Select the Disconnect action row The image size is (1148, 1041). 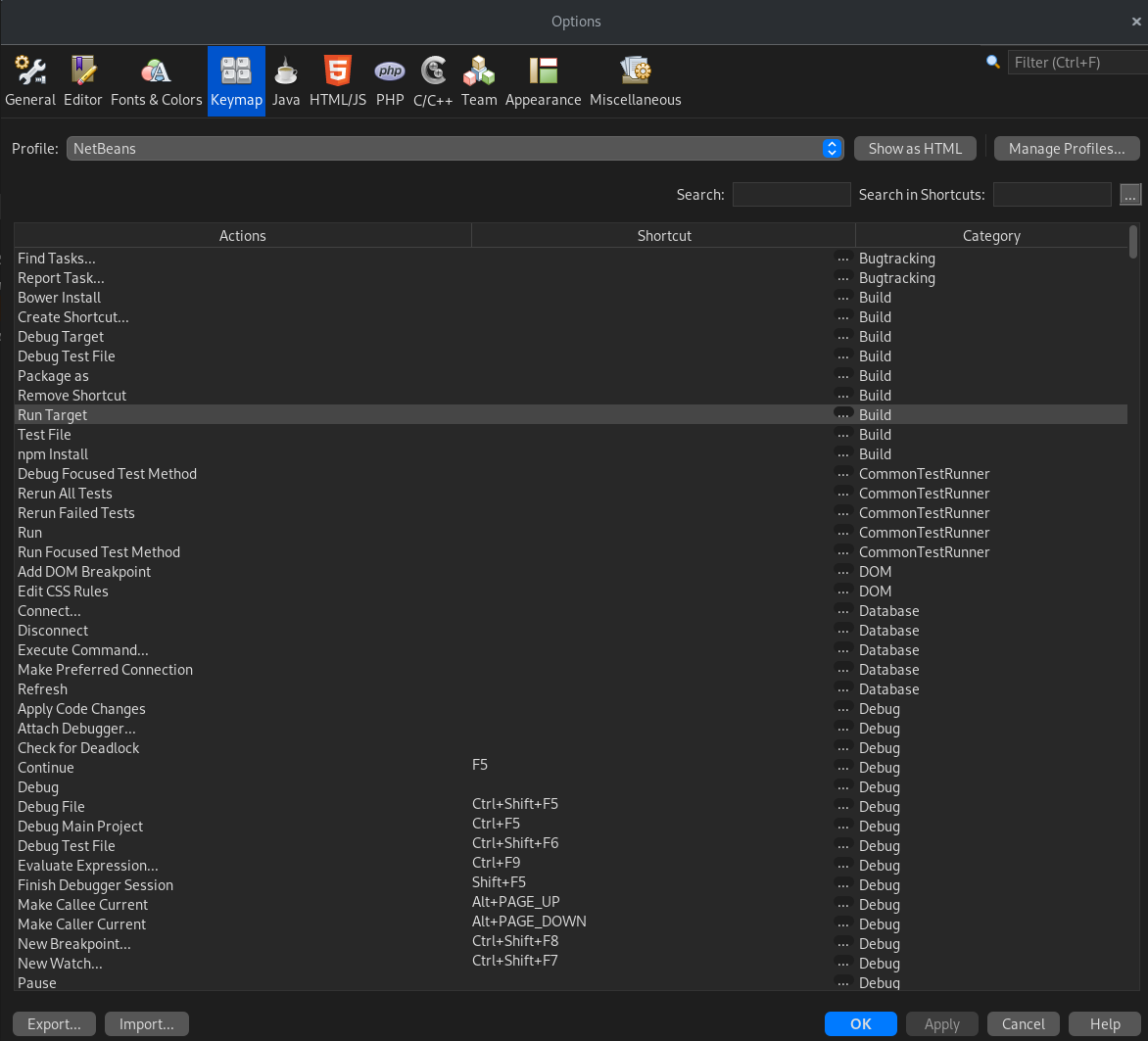tap(570, 631)
